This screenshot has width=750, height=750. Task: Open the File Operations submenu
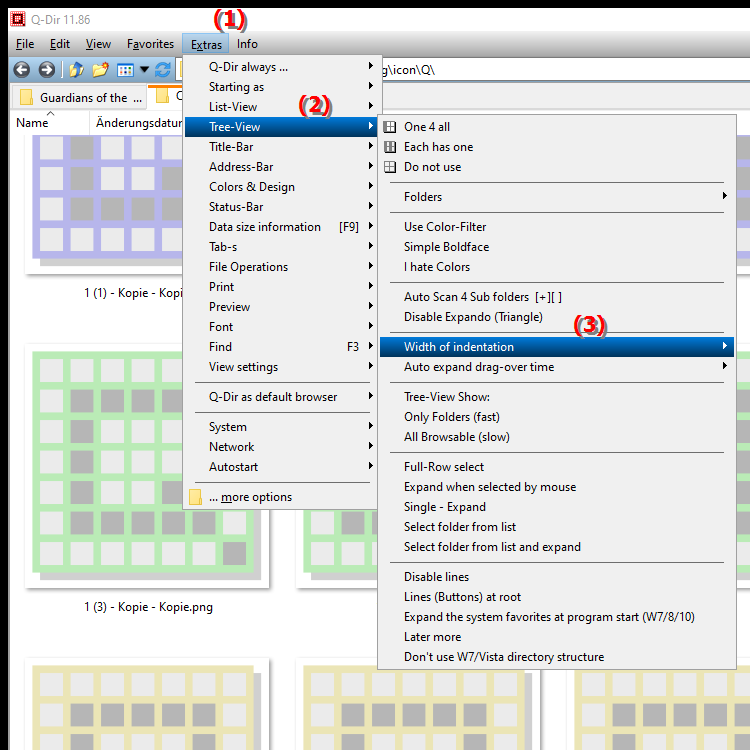[281, 267]
